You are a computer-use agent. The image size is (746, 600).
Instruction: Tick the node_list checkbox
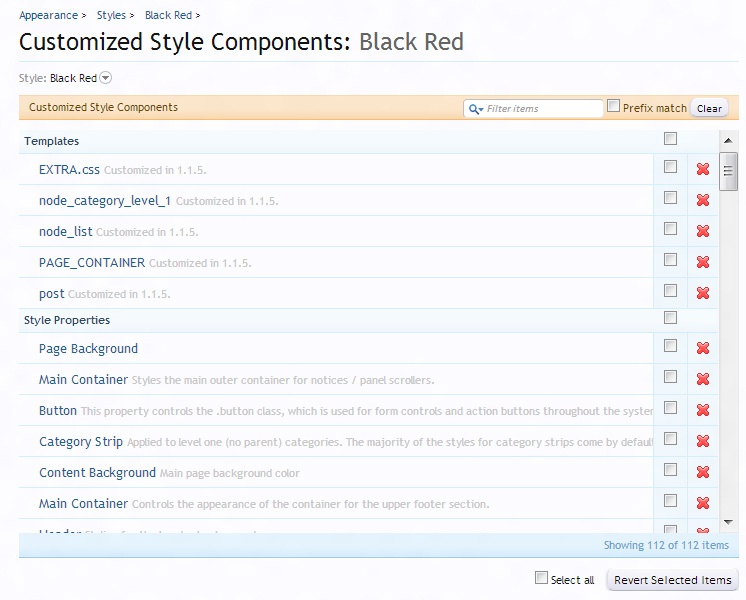tap(670, 228)
